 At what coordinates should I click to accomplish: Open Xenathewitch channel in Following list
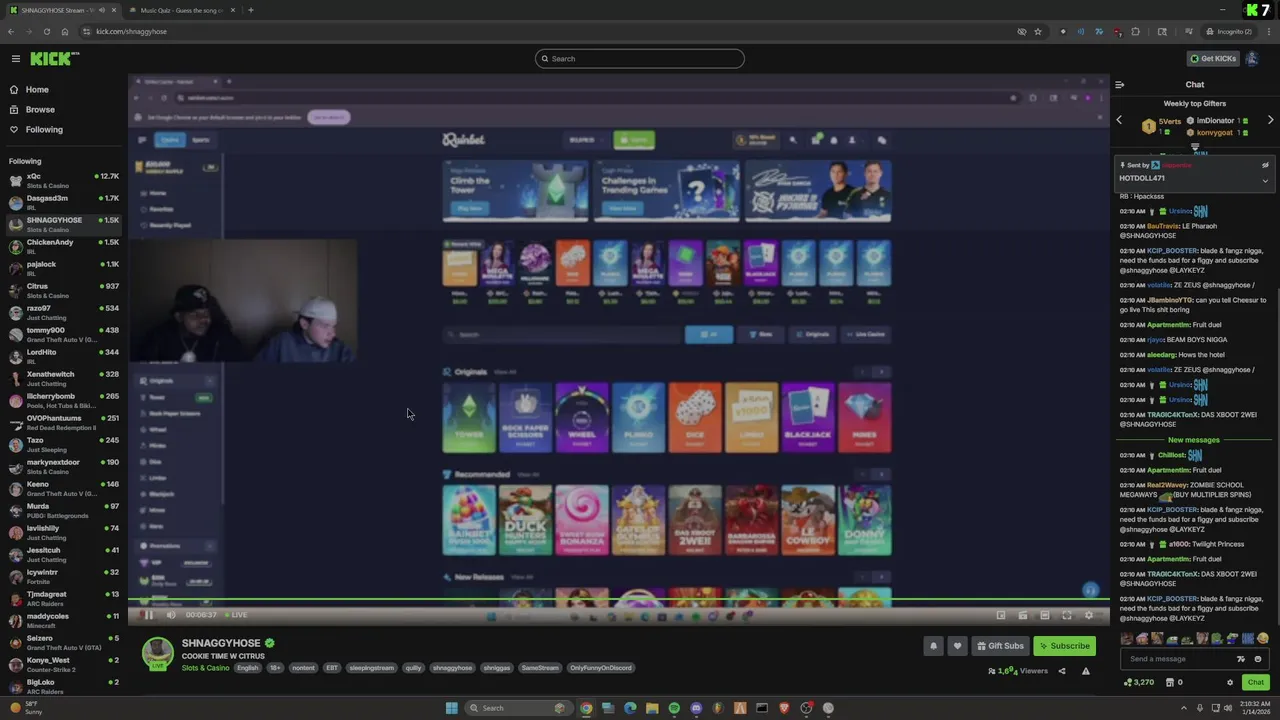click(62, 378)
